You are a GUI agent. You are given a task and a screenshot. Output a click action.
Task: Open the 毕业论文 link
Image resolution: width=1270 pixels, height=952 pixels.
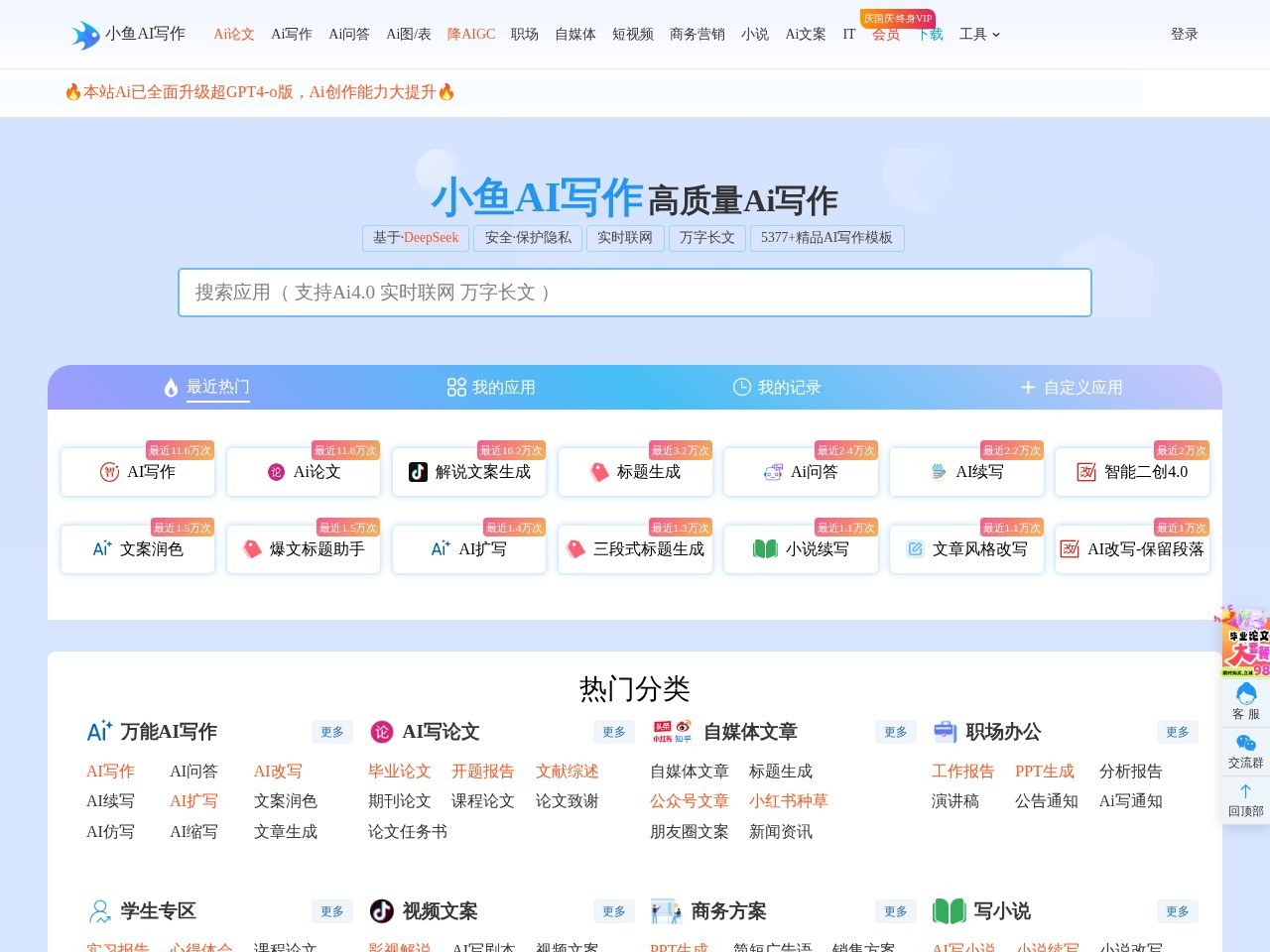point(399,772)
